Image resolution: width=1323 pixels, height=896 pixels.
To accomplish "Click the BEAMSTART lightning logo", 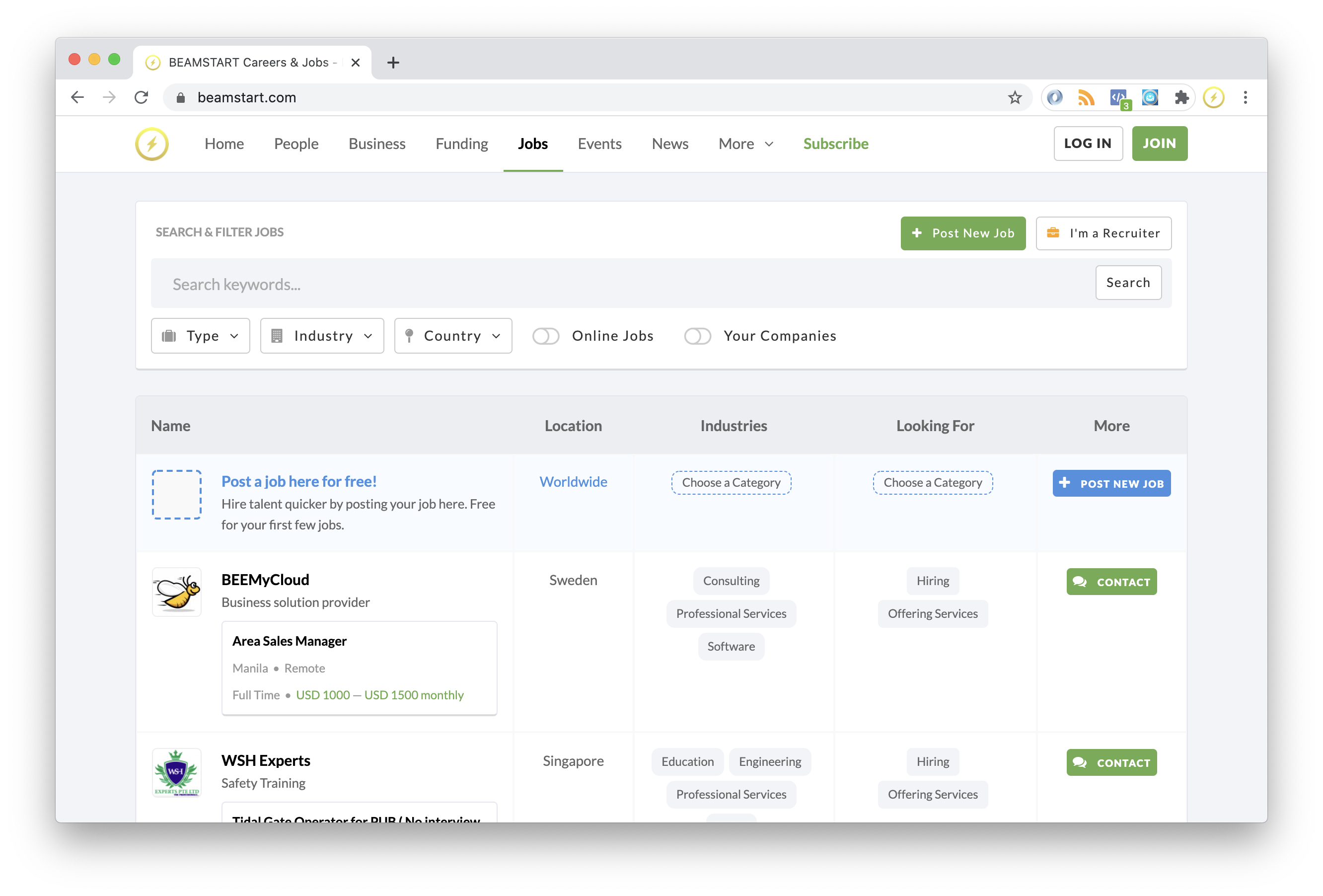I will click(151, 144).
